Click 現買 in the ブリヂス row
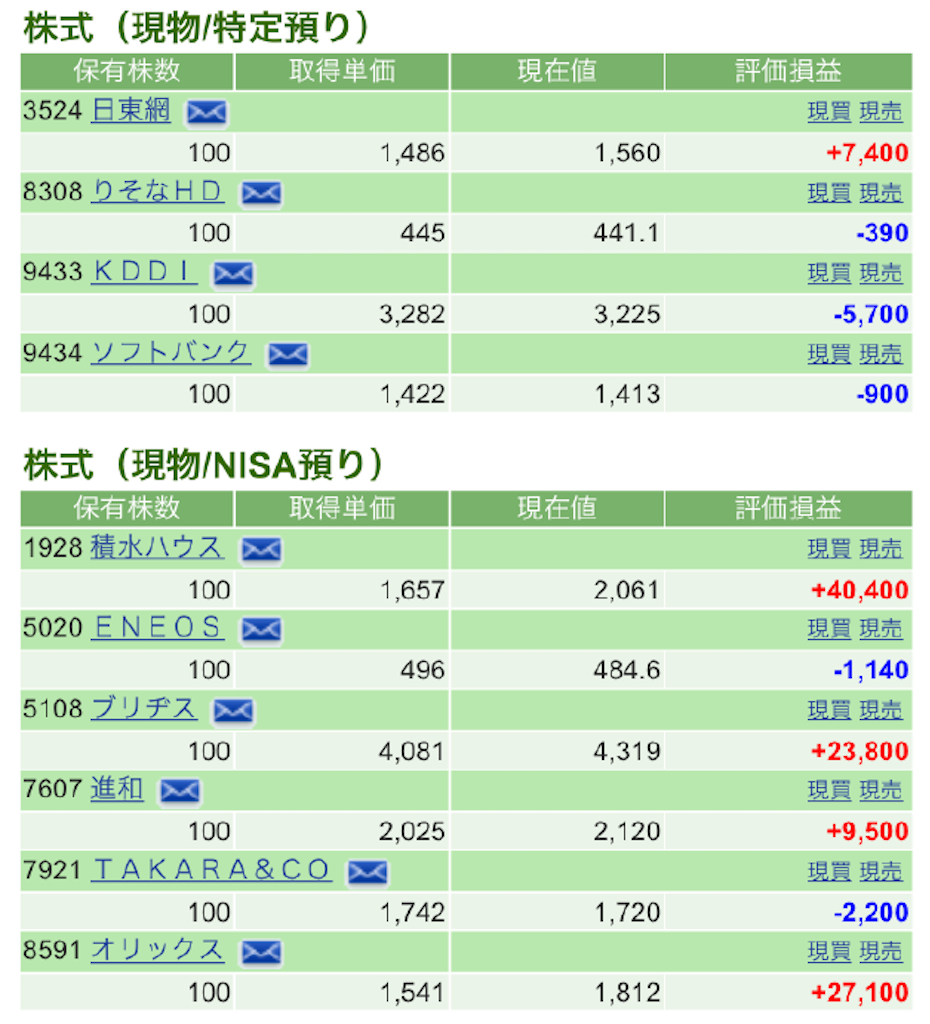 pos(829,711)
